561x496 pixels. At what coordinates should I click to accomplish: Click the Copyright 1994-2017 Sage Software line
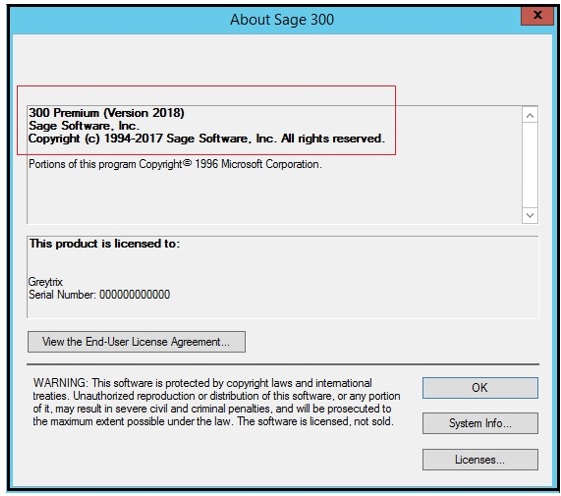pyautogui.click(x=206, y=138)
